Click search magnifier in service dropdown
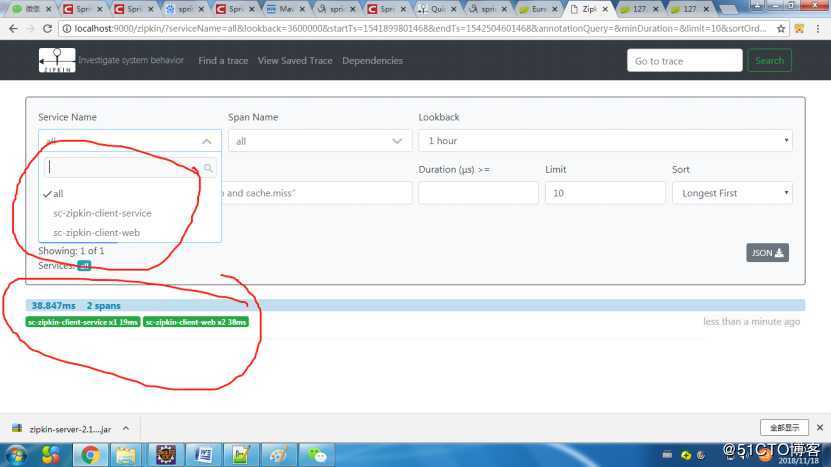The height and width of the screenshot is (467, 831). point(208,168)
